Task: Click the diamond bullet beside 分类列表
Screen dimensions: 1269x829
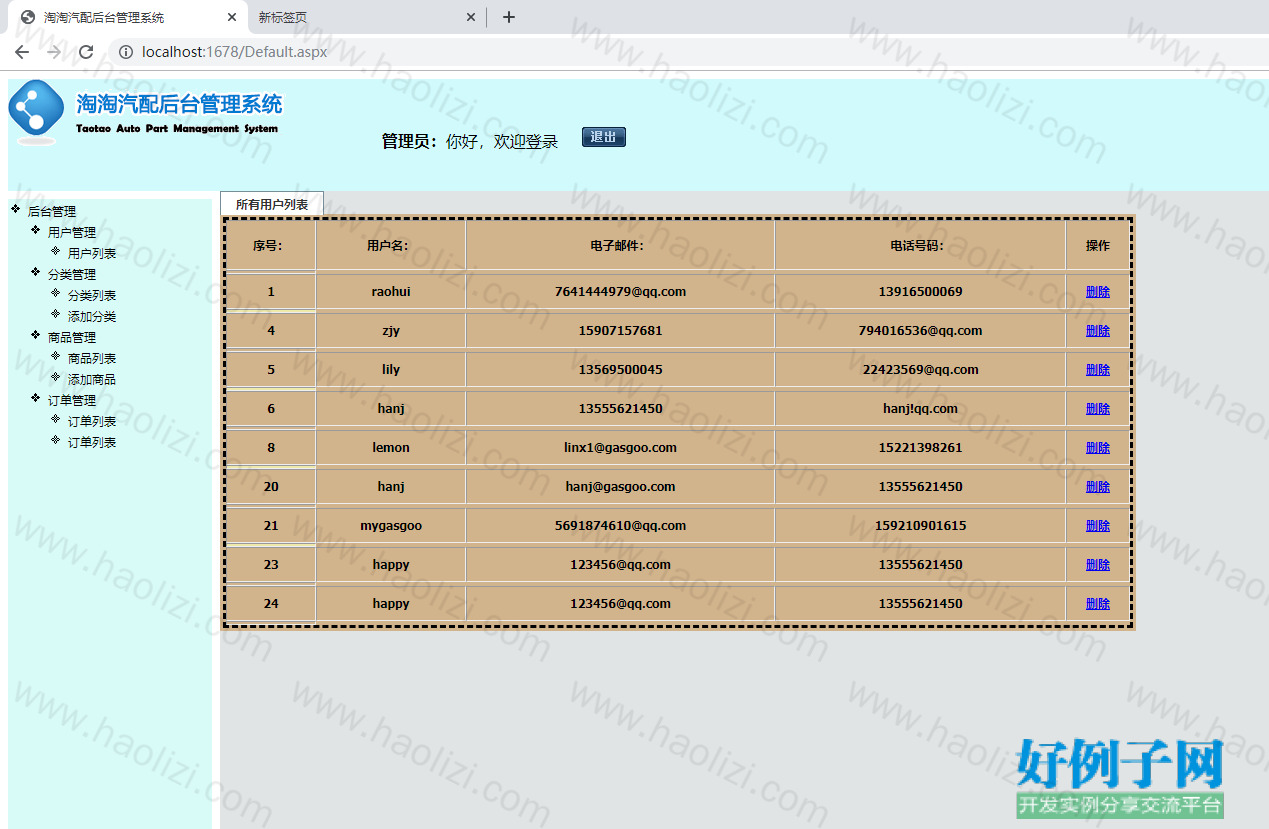Action: (x=55, y=293)
